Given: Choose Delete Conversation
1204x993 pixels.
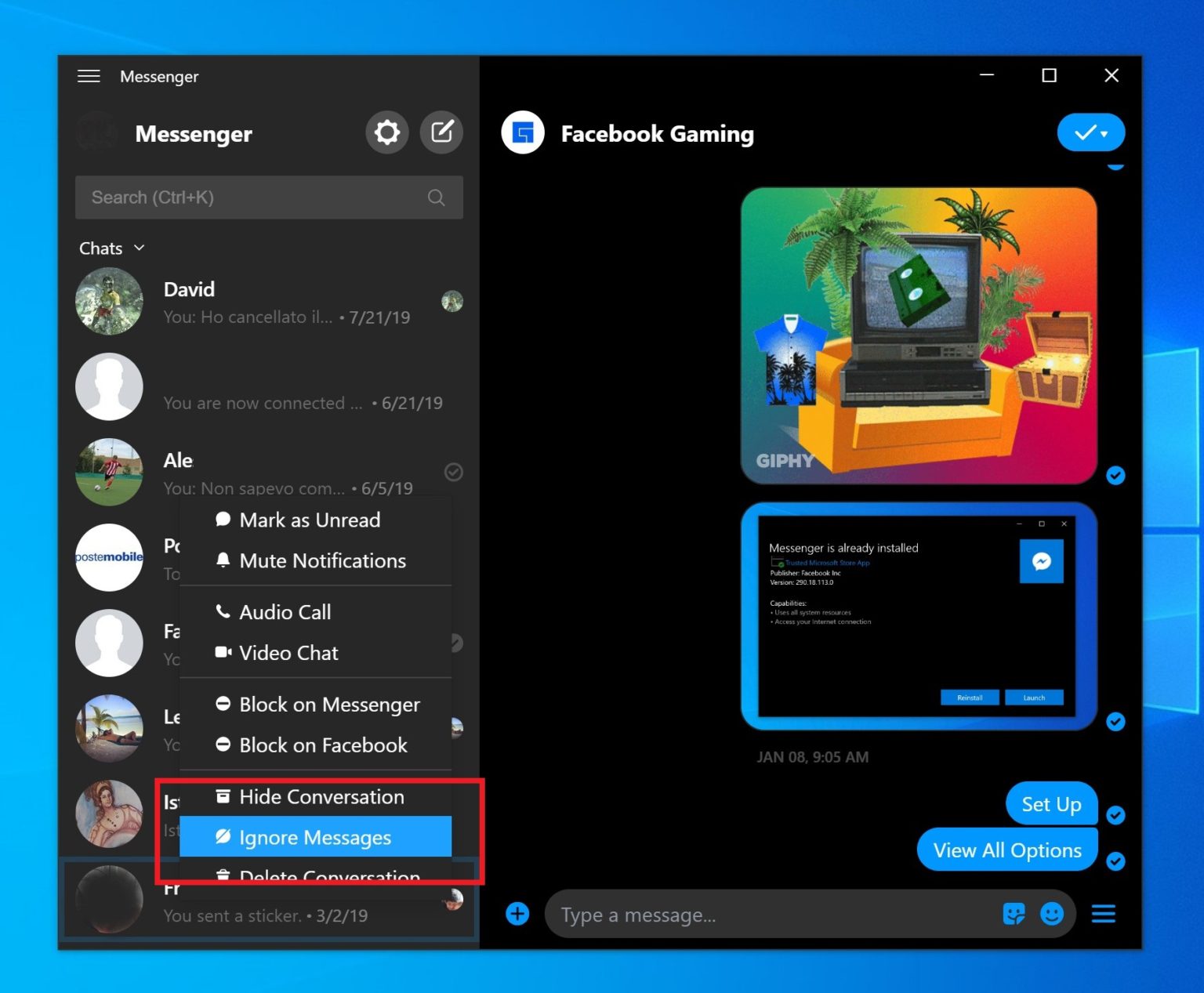Looking at the screenshot, I should 329,875.
